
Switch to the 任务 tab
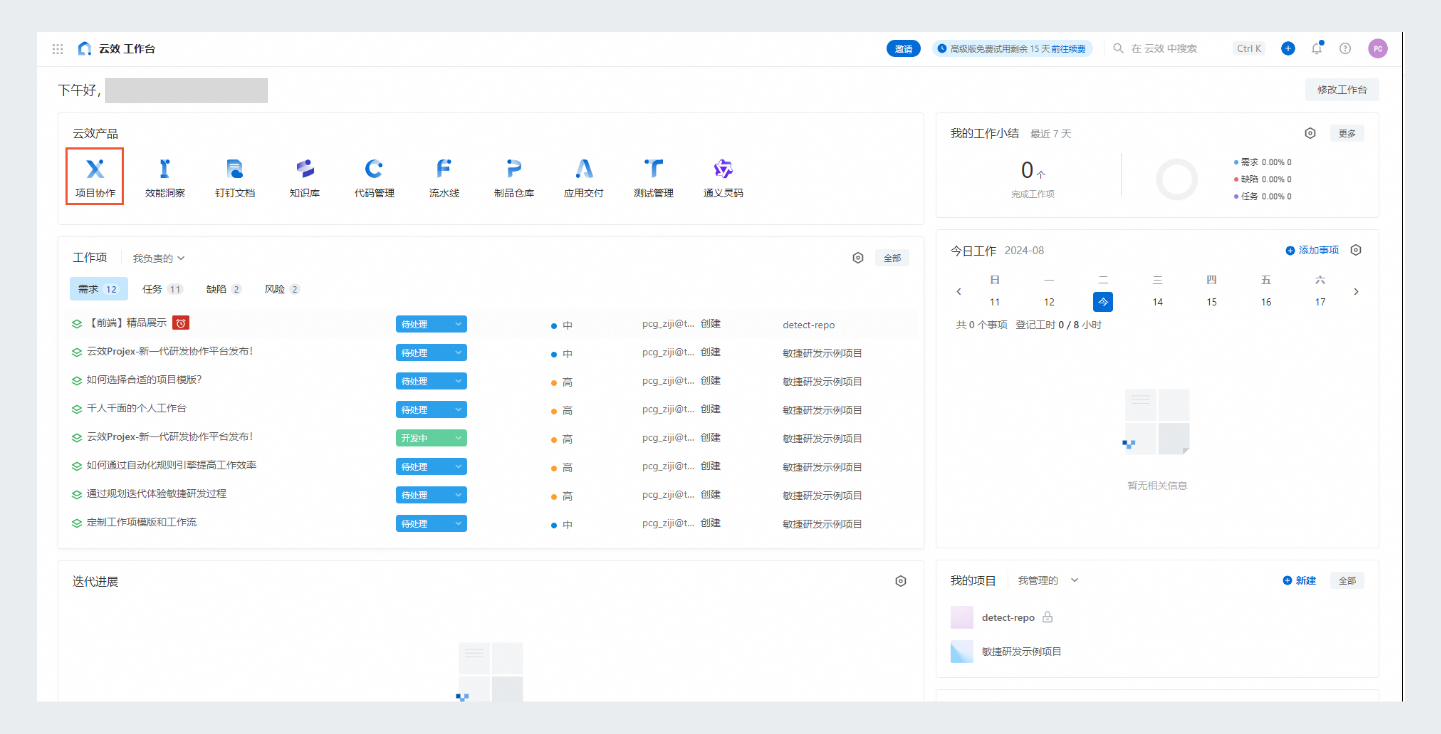(x=162, y=289)
